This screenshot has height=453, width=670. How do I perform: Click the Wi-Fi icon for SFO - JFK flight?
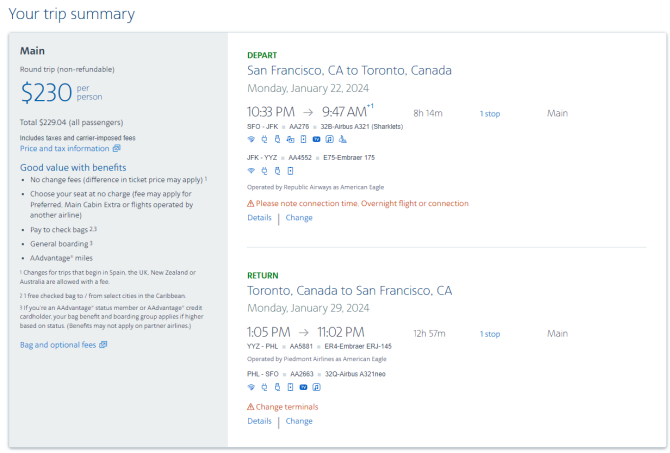pyautogui.click(x=251, y=139)
